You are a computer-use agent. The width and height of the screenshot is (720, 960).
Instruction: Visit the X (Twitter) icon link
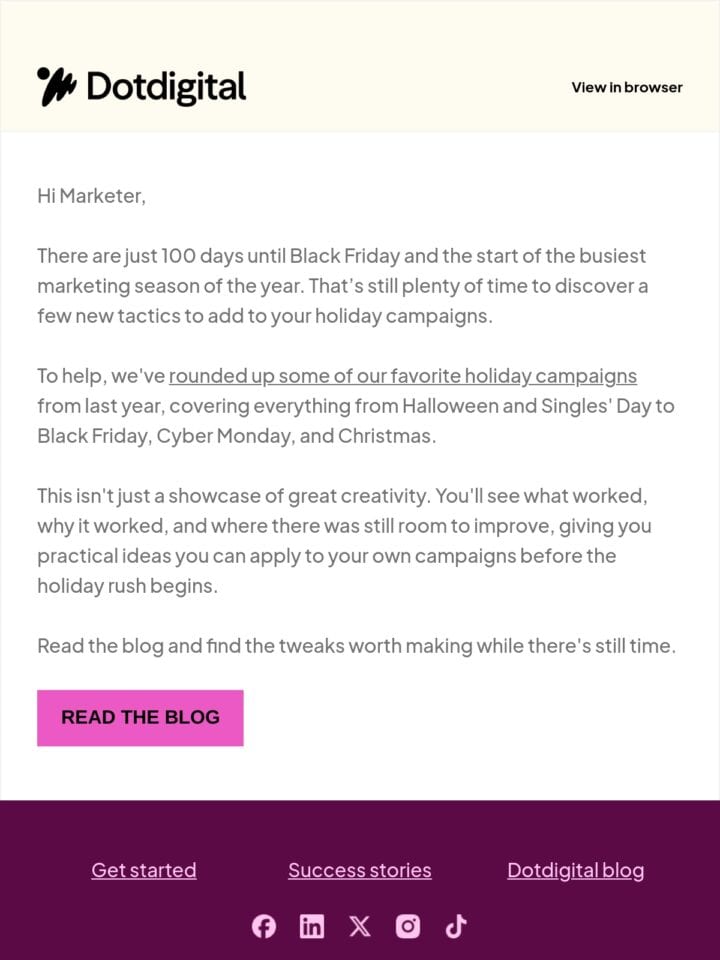[360, 926]
